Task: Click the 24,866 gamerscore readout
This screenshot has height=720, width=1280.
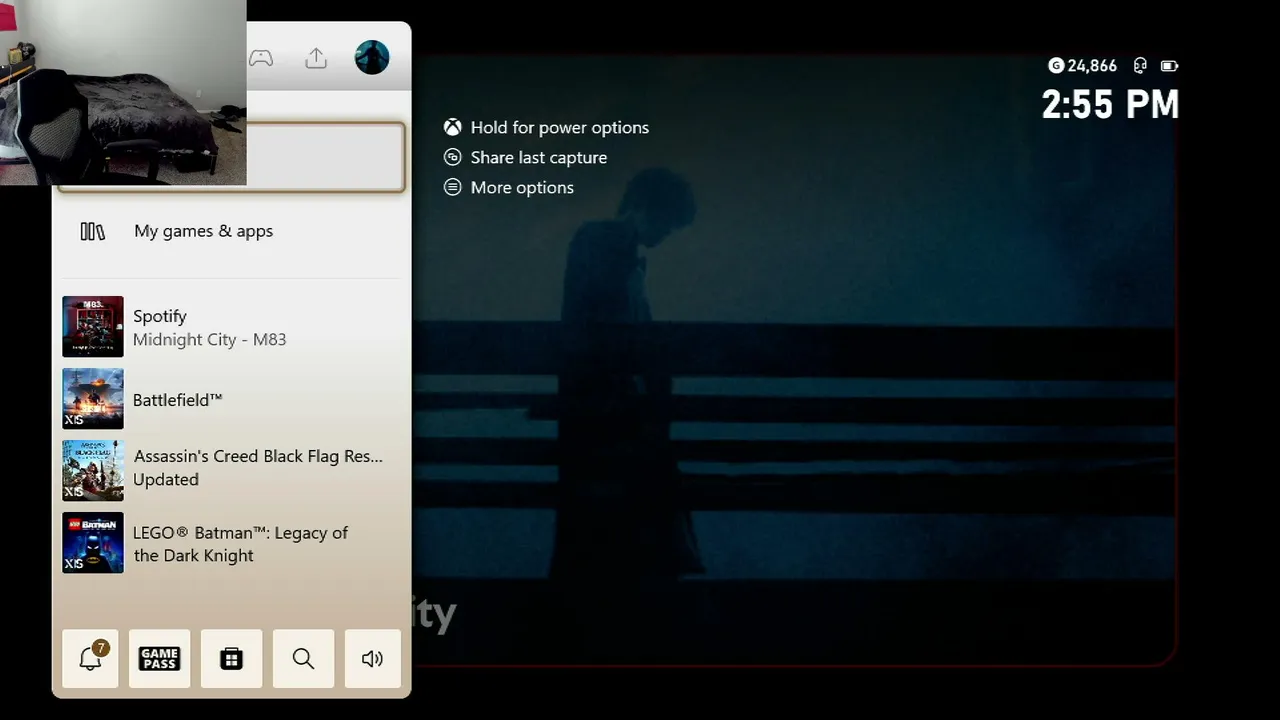Action: [x=1083, y=66]
